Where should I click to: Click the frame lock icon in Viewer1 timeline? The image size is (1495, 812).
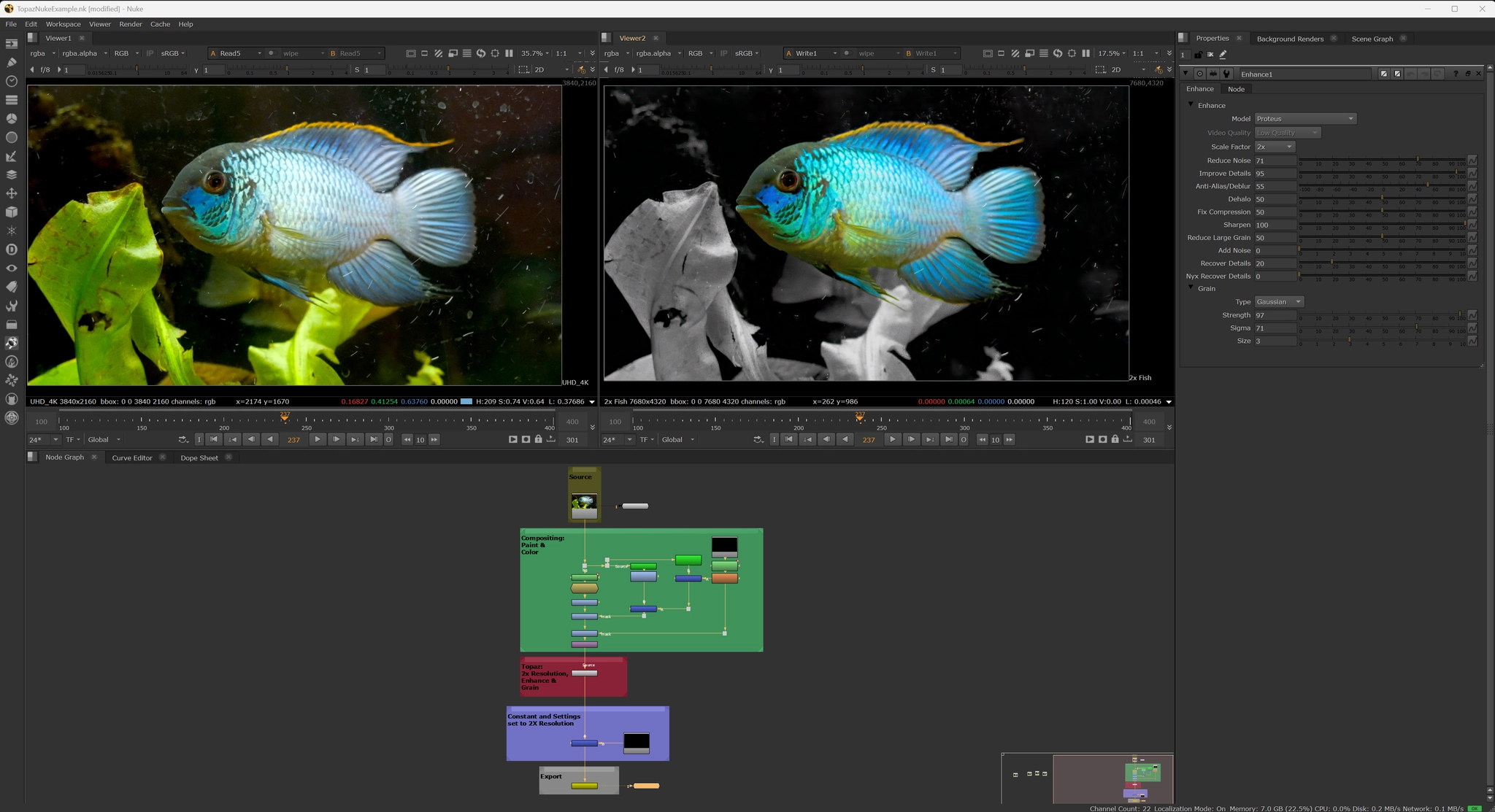539,439
